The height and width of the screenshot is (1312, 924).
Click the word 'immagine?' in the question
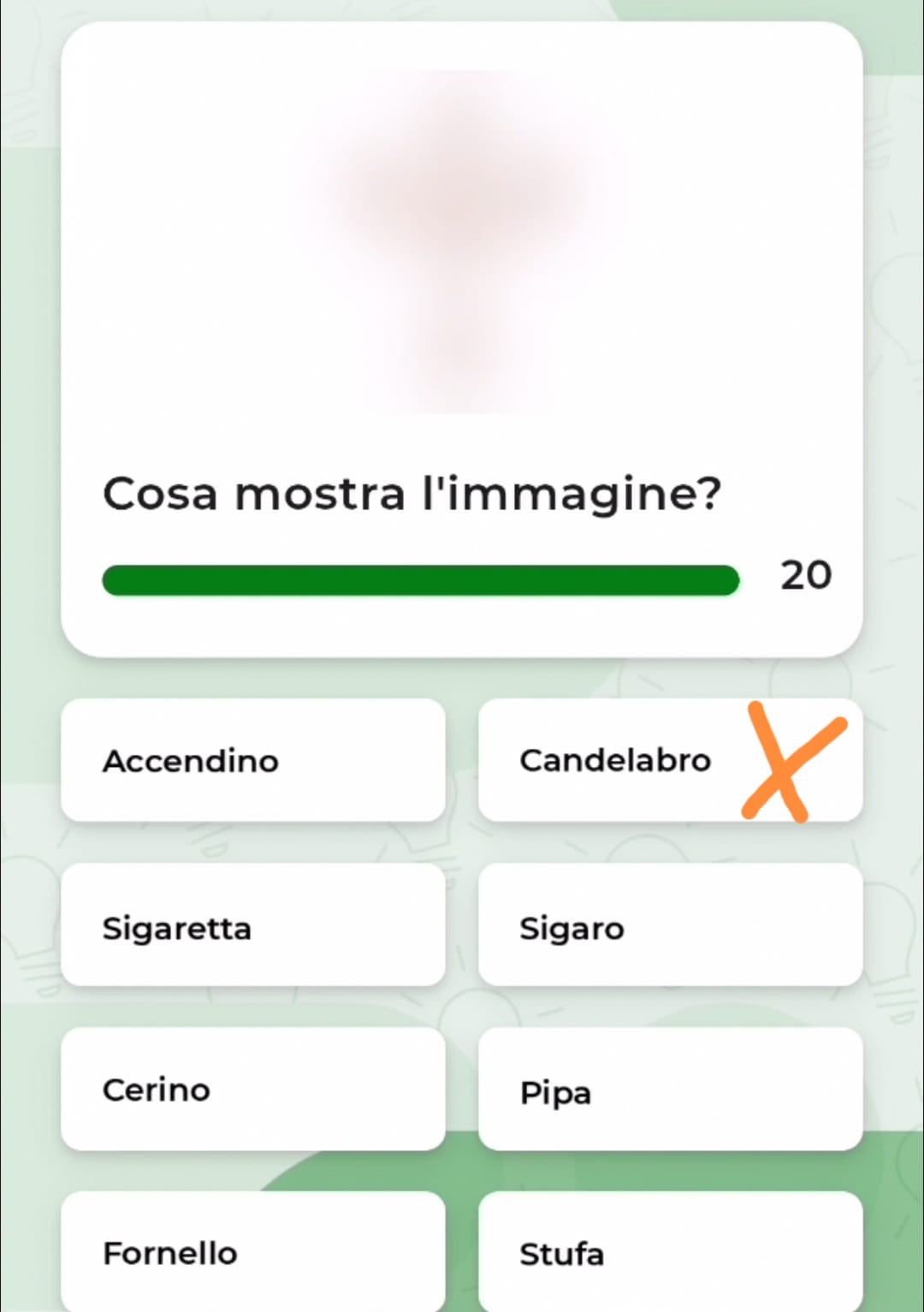click(x=583, y=494)
